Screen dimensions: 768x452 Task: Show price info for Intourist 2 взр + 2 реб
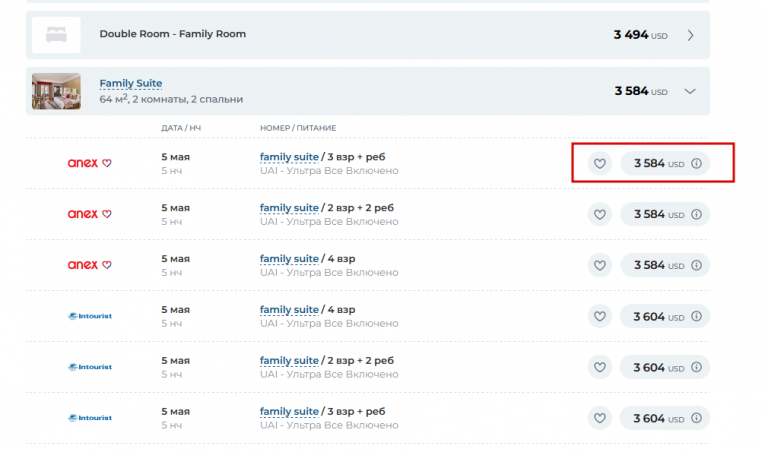tap(696, 367)
